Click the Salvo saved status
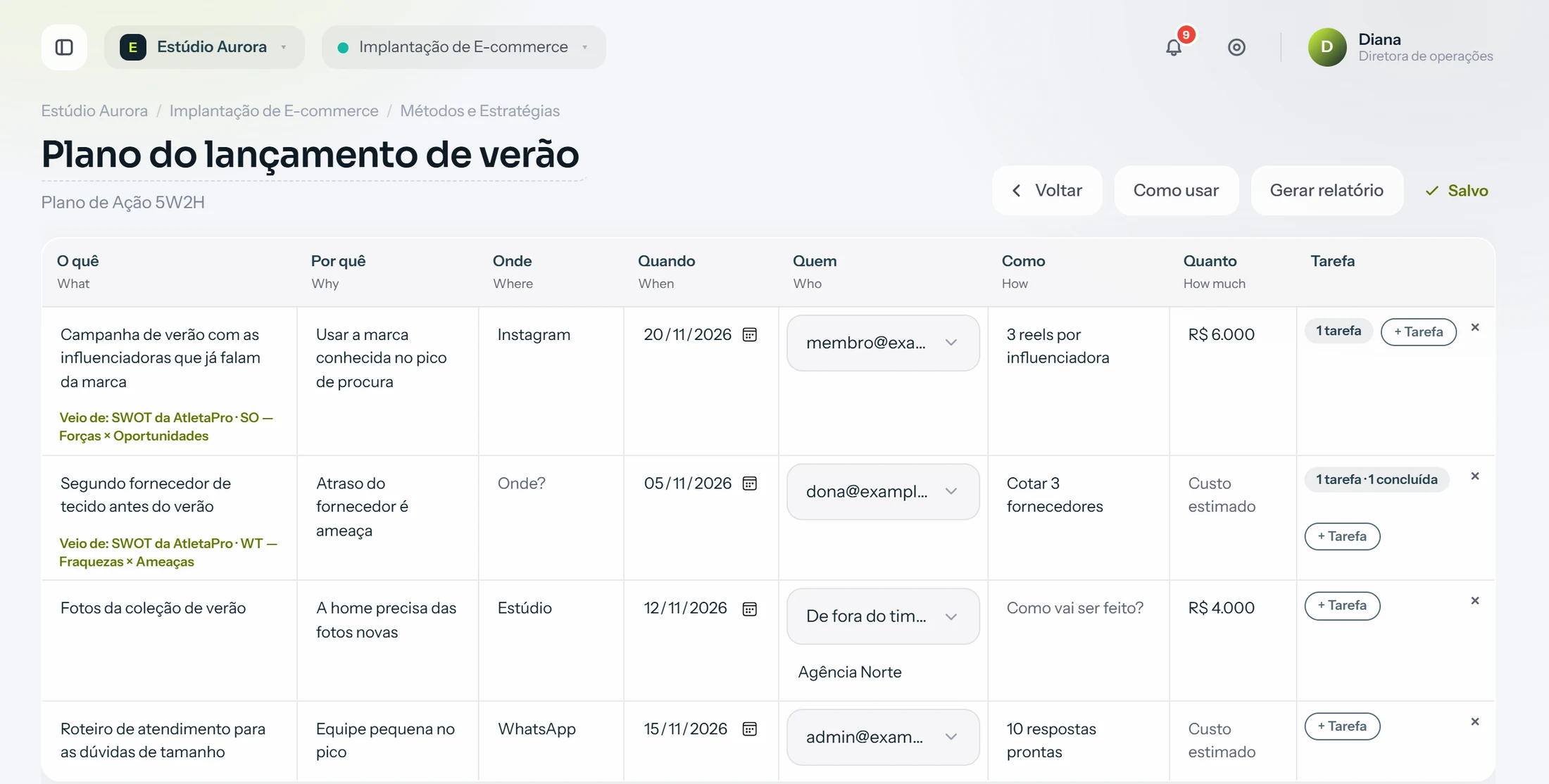 1456,191
